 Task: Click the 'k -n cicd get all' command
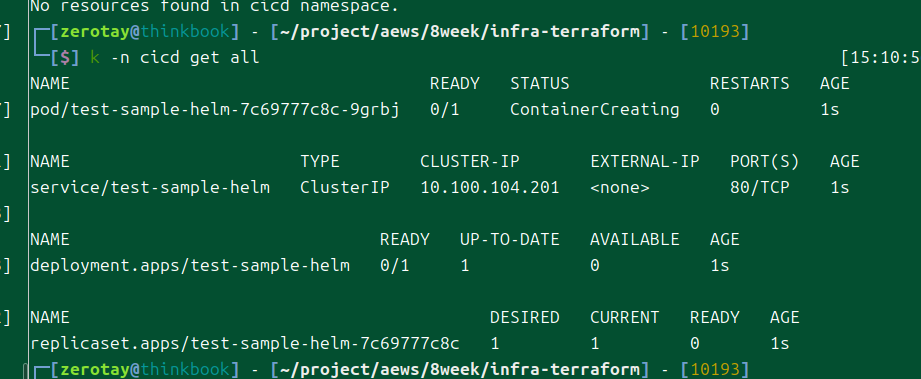pos(174,58)
